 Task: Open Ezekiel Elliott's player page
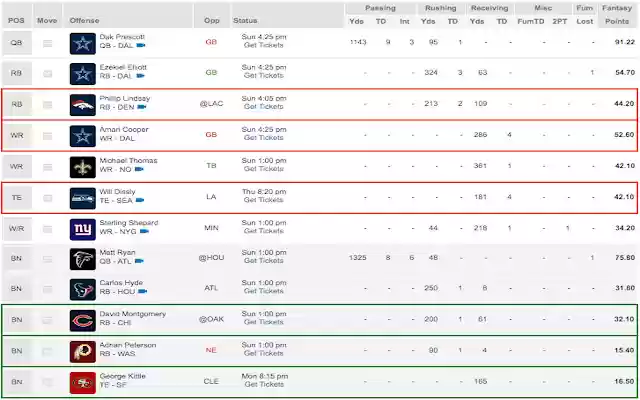click(123, 67)
